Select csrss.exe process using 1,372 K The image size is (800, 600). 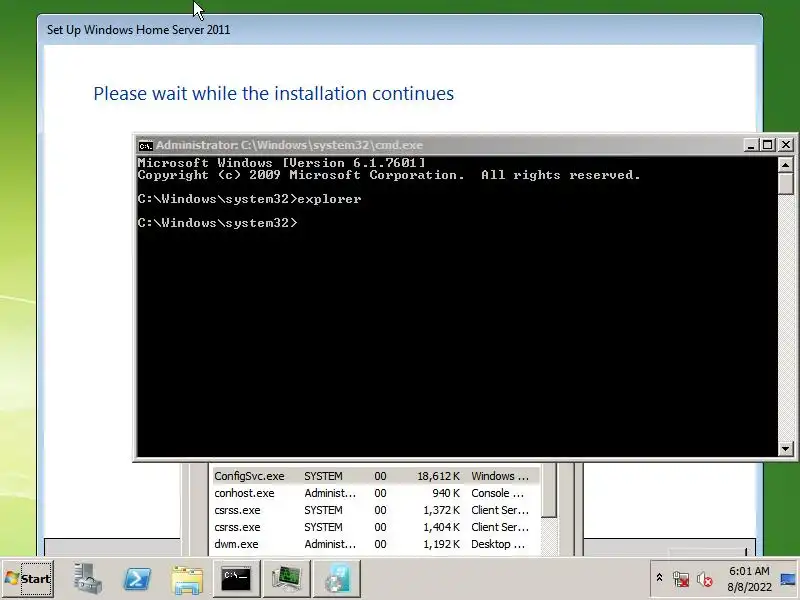click(x=376, y=510)
